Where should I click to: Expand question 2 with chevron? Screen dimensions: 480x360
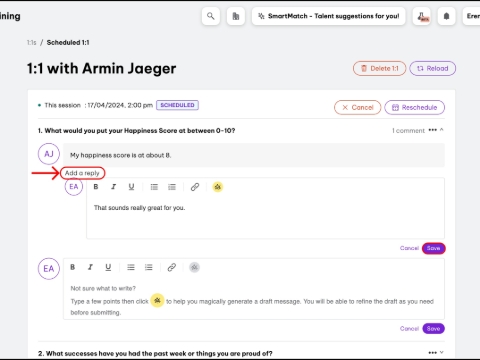coord(442,352)
